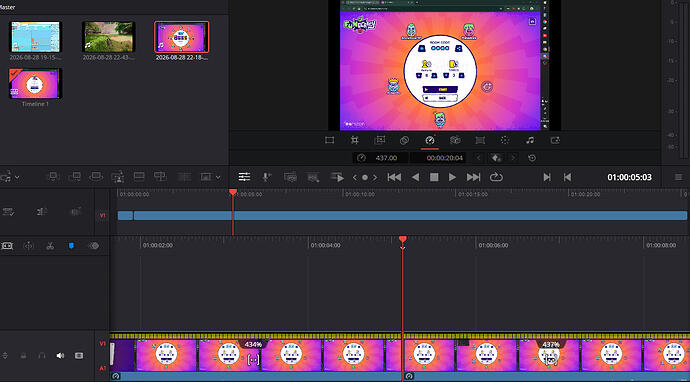Click the Ripple Overwrite edit icon
Screen dimensions: 690x382
click(95, 177)
